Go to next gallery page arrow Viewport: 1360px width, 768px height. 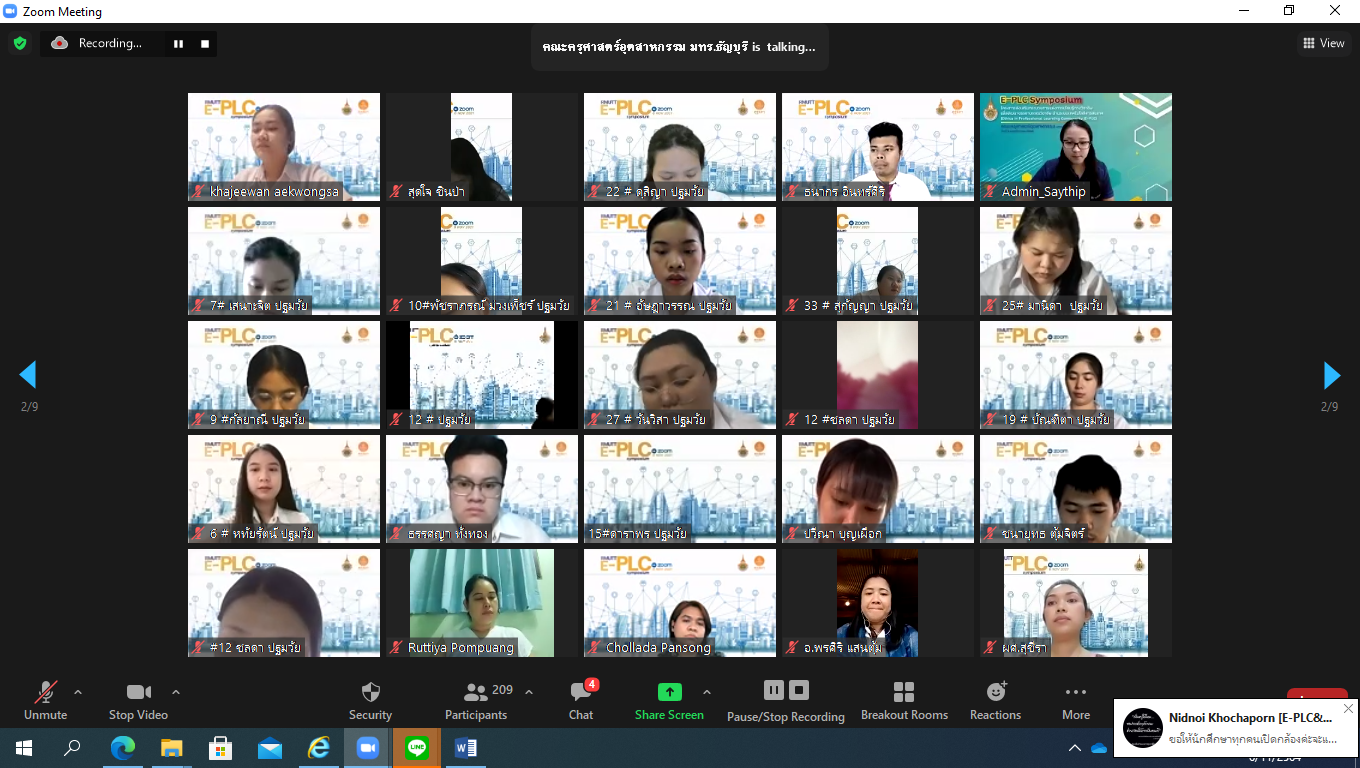[x=1331, y=375]
